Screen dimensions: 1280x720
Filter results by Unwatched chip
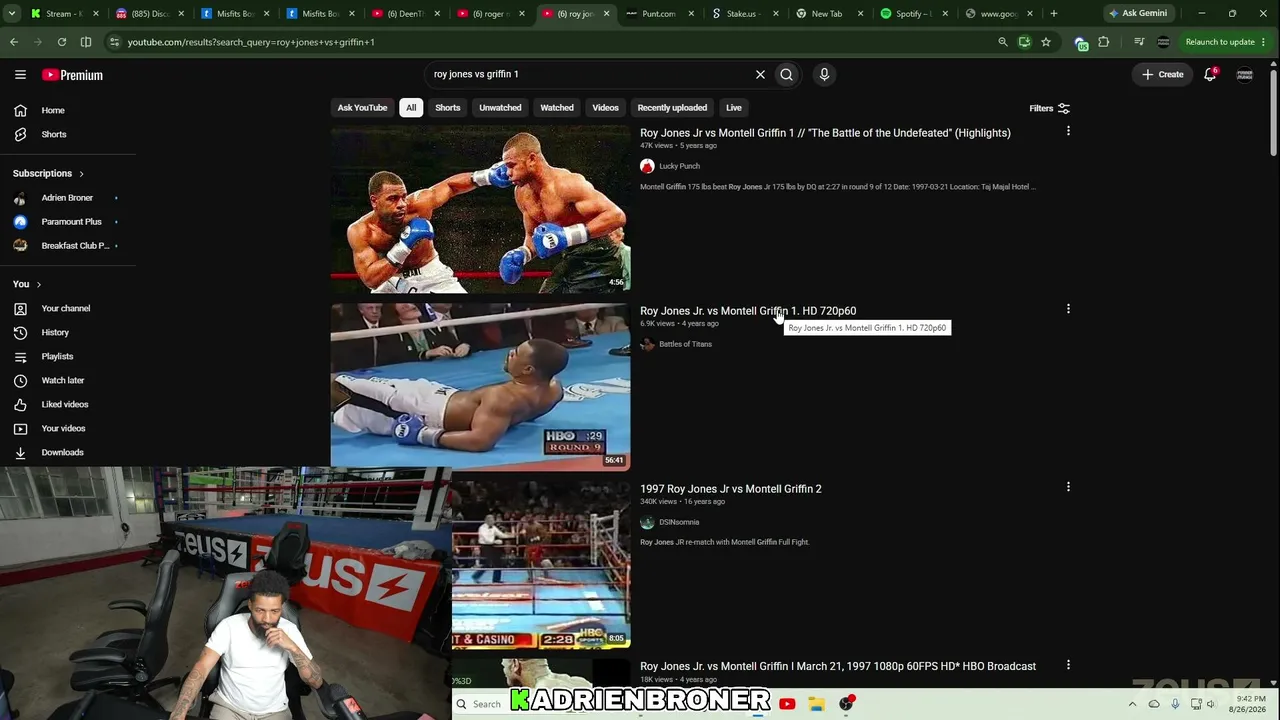pyautogui.click(x=500, y=108)
